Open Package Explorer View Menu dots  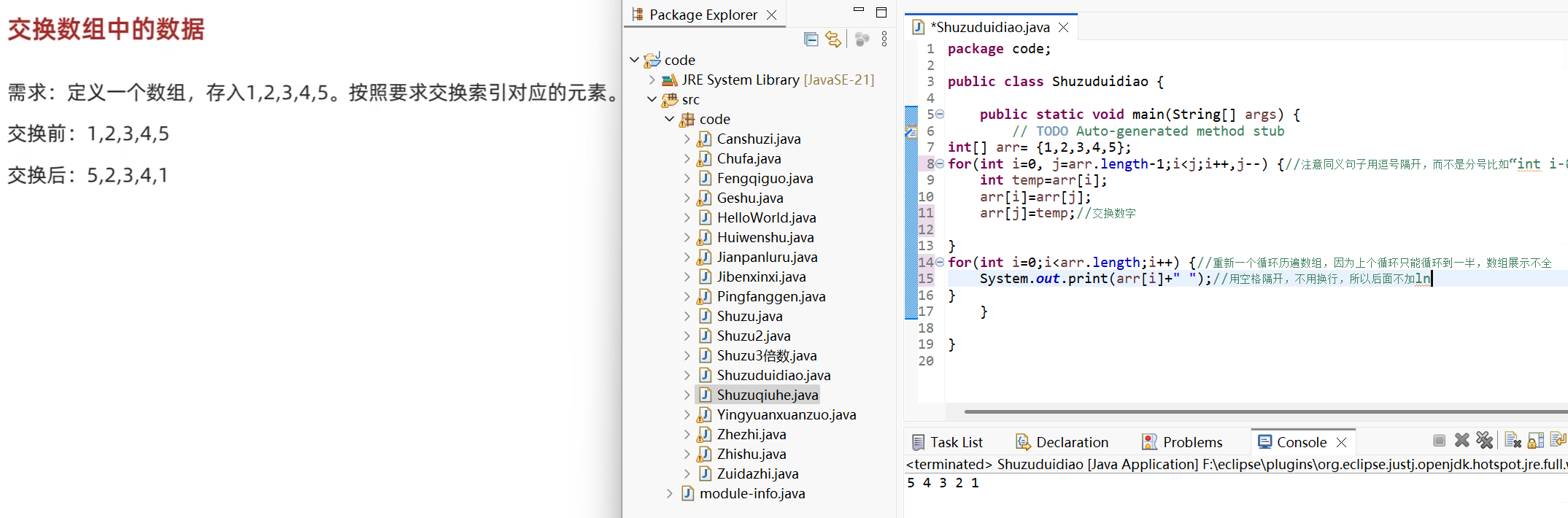(884, 39)
